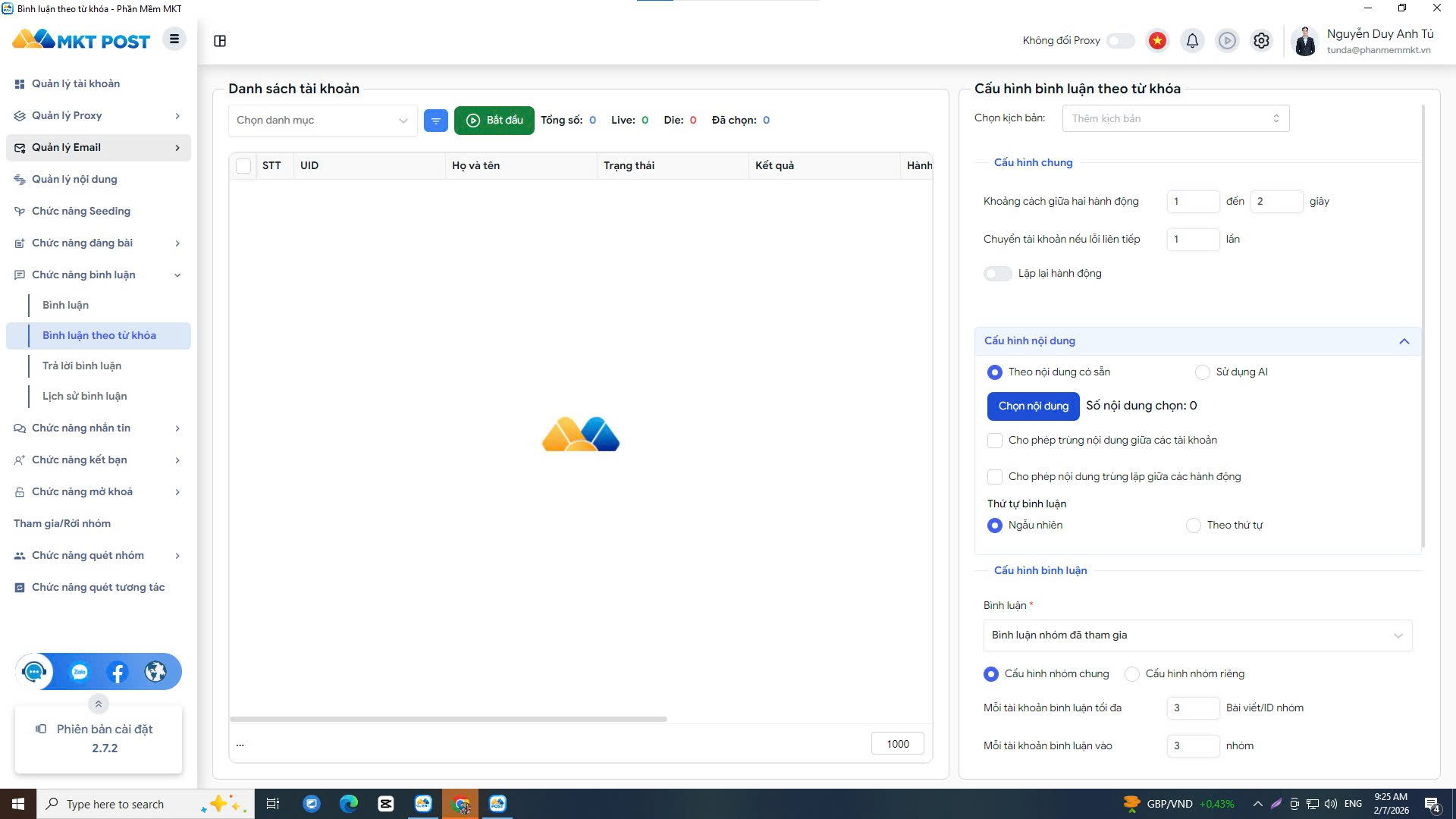Open the Zalo icon in sidebar footer

[78, 672]
